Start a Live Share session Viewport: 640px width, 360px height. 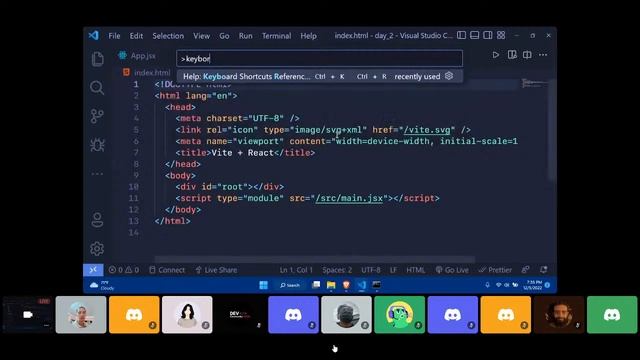click(216, 270)
